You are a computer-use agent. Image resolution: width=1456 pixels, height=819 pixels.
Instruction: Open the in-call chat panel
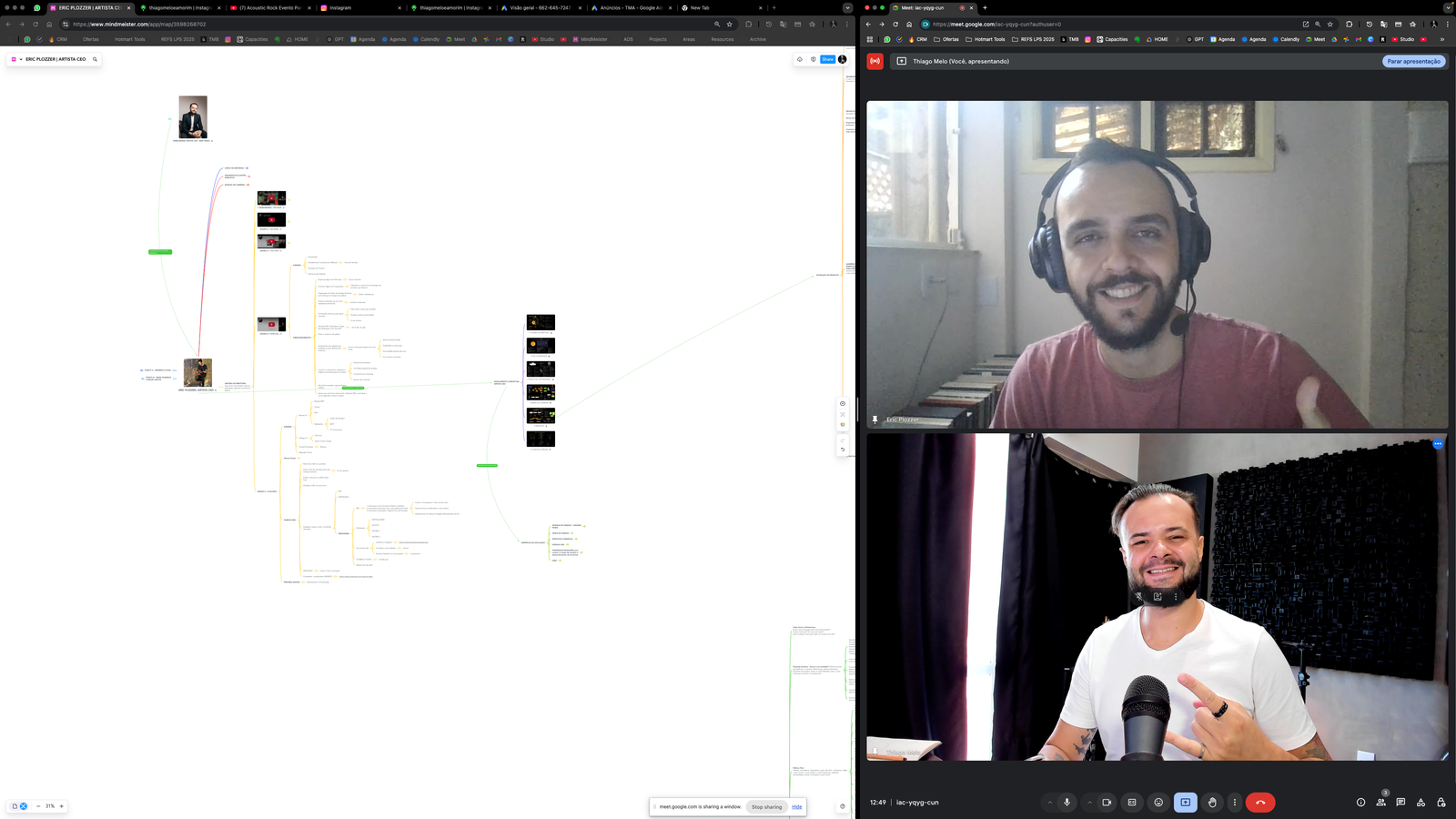click(1400, 803)
